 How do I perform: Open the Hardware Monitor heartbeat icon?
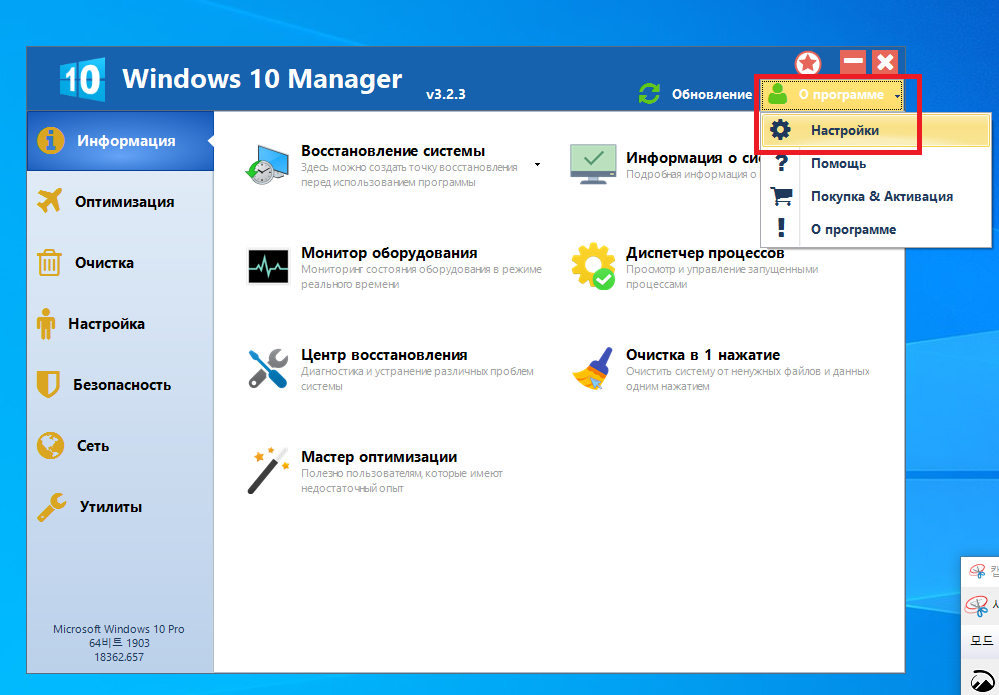tap(268, 267)
